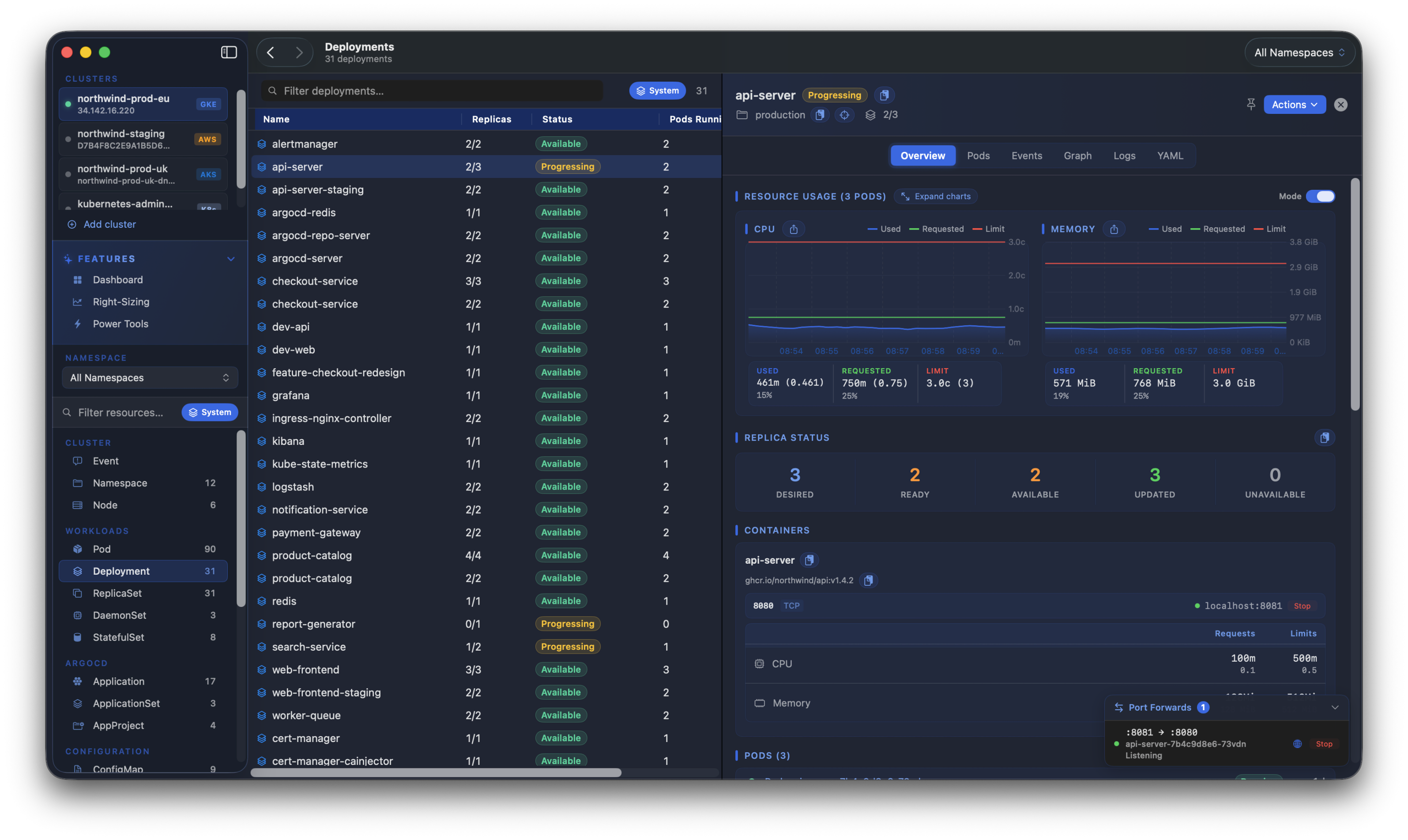Click the deployments list horizontal scrollbar
Screen dimensions: 1408x840
pos(436,772)
